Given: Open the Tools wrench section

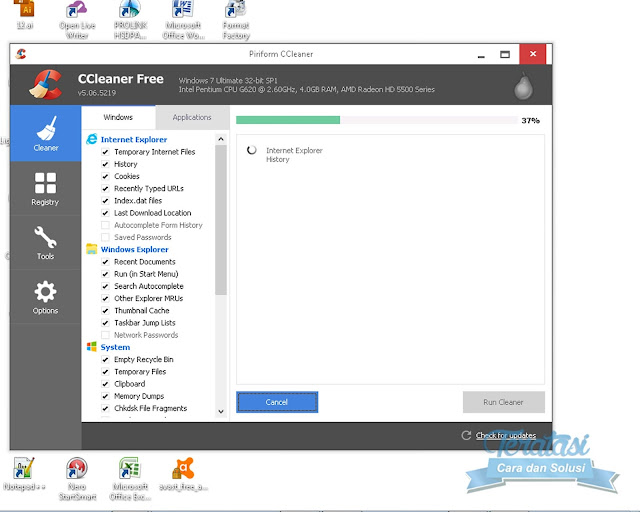Looking at the screenshot, I should 45,243.
